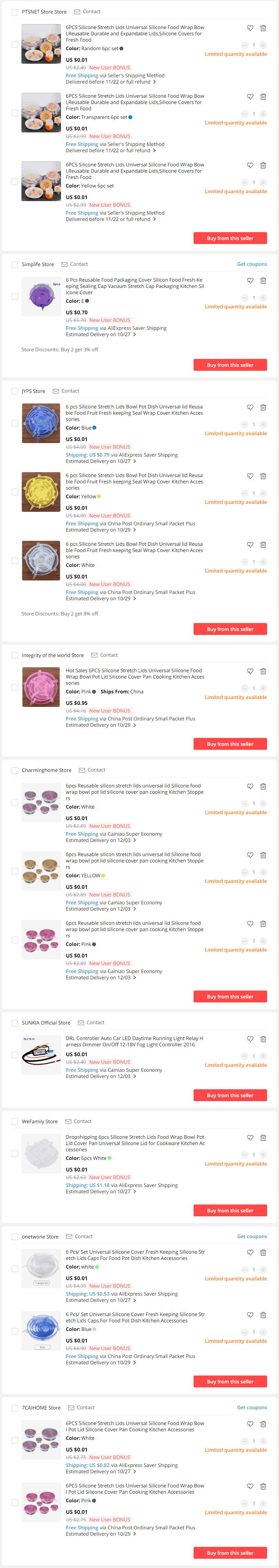Trash the onetwone Store Blue lids item
Image resolution: width=279 pixels, height=1568 pixels.
pos(263,1315)
